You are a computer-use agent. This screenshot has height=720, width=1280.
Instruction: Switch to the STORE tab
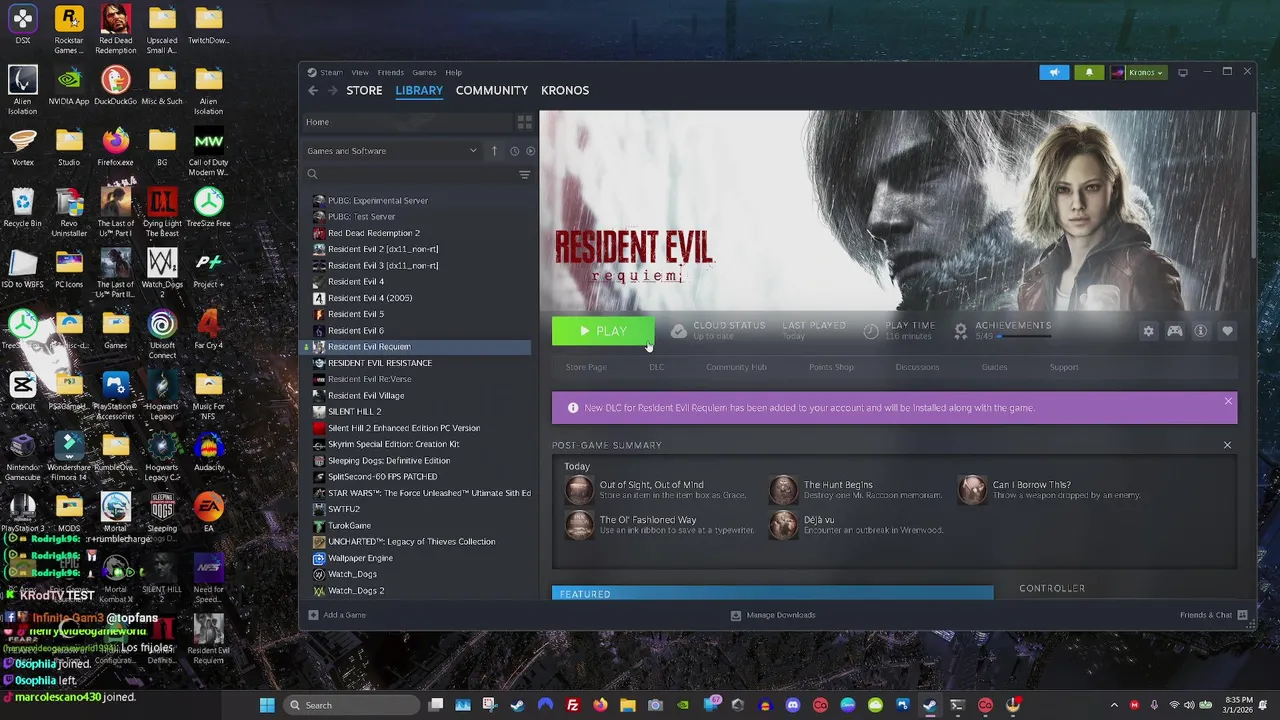pos(364,90)
